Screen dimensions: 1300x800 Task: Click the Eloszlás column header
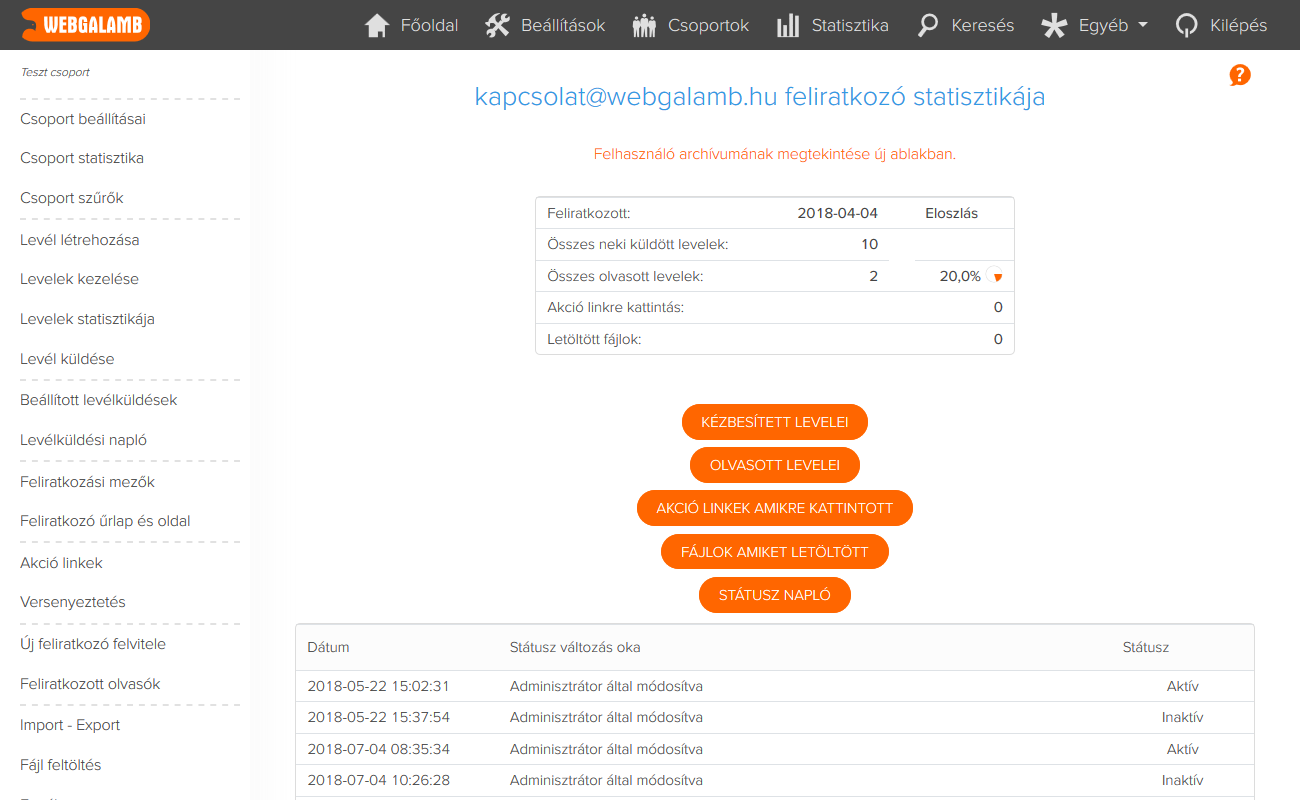952,213
